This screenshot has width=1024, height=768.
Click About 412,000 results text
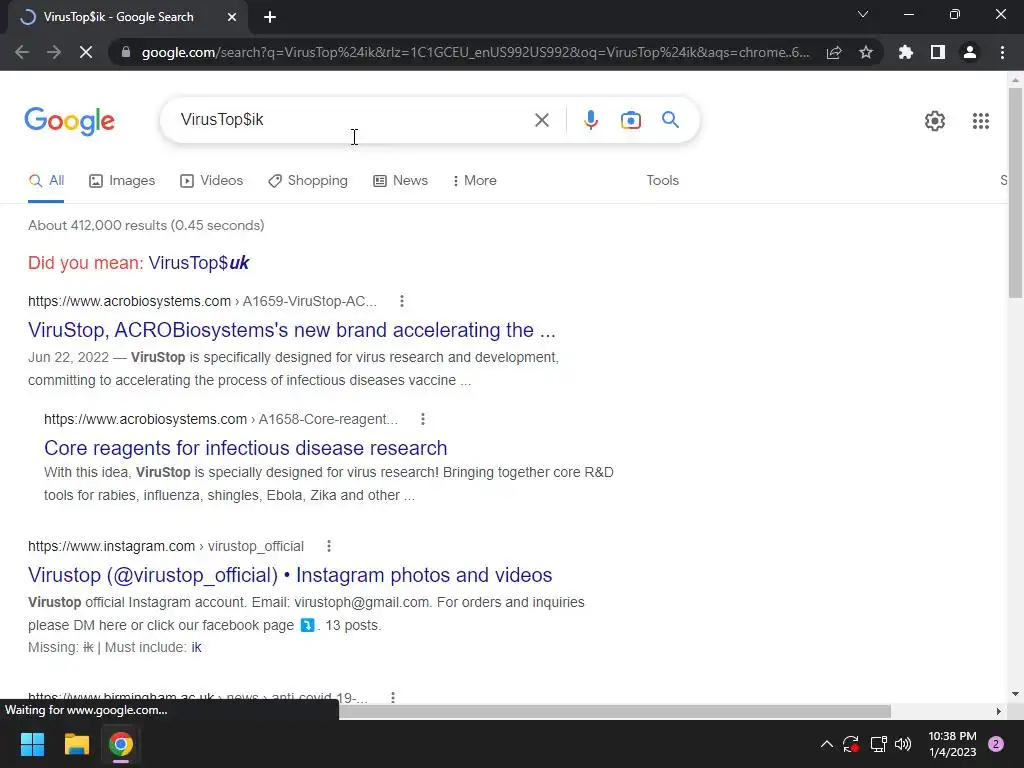pos(146,225)
